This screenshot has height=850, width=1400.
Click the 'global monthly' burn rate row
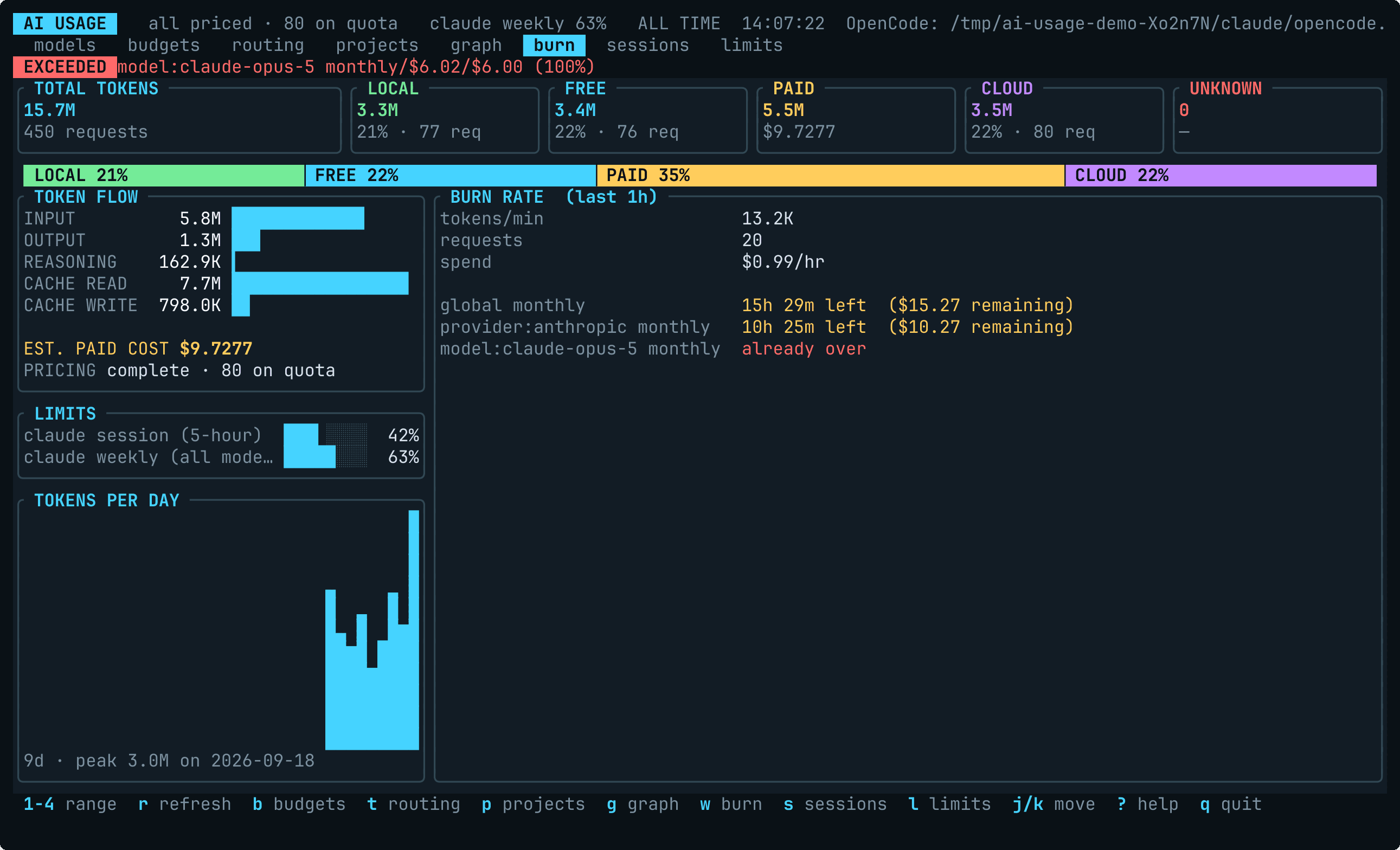pyautogui.click(x=757, y=305)
